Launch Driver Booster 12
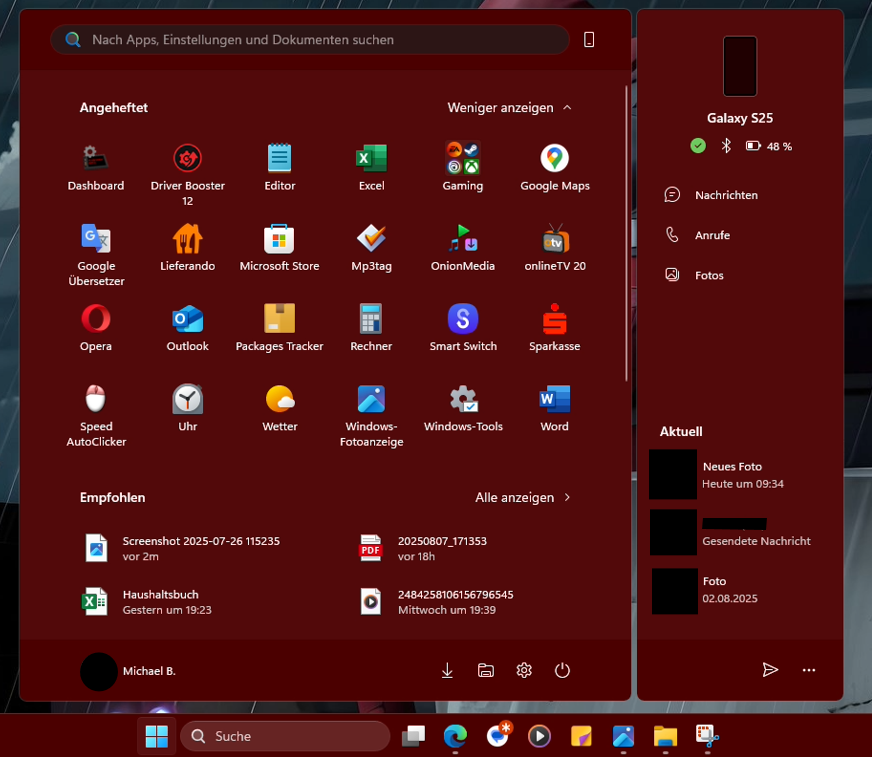Viewport: 872px width, 757px height. click(187, 175)
